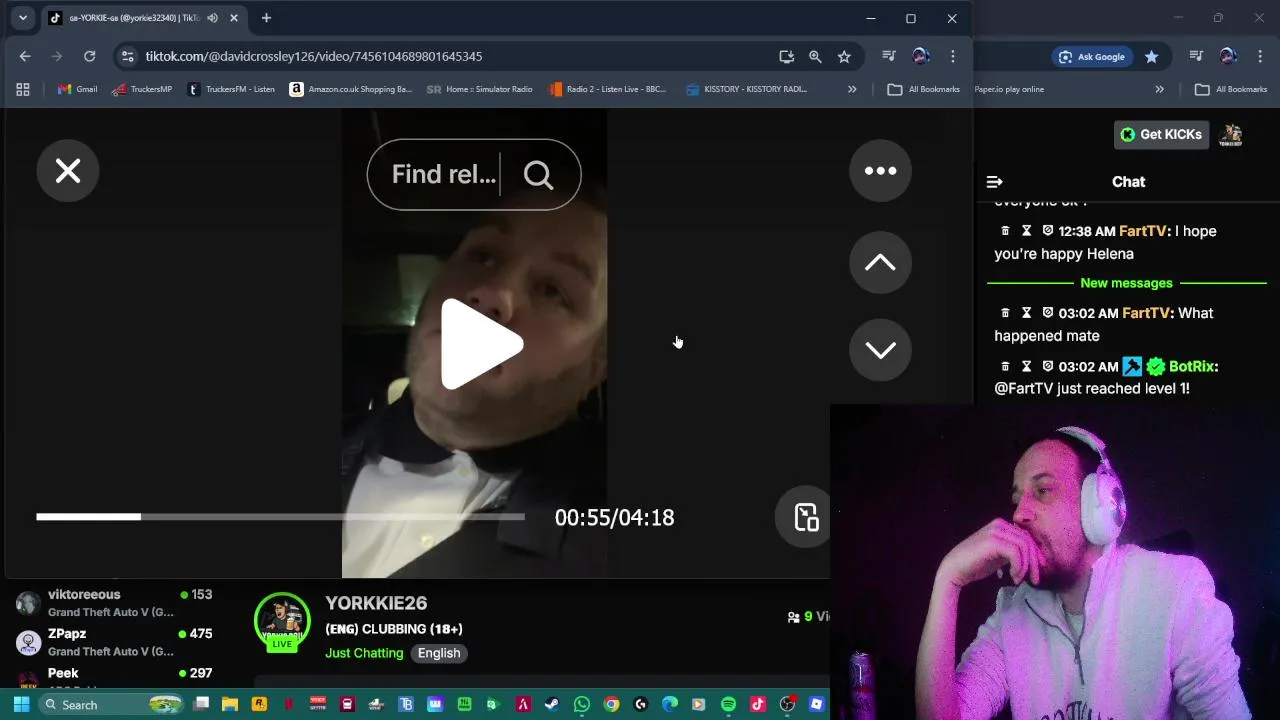Click the TikTok URL address bar
The image size is (1280, 720).
coord(313,56)
